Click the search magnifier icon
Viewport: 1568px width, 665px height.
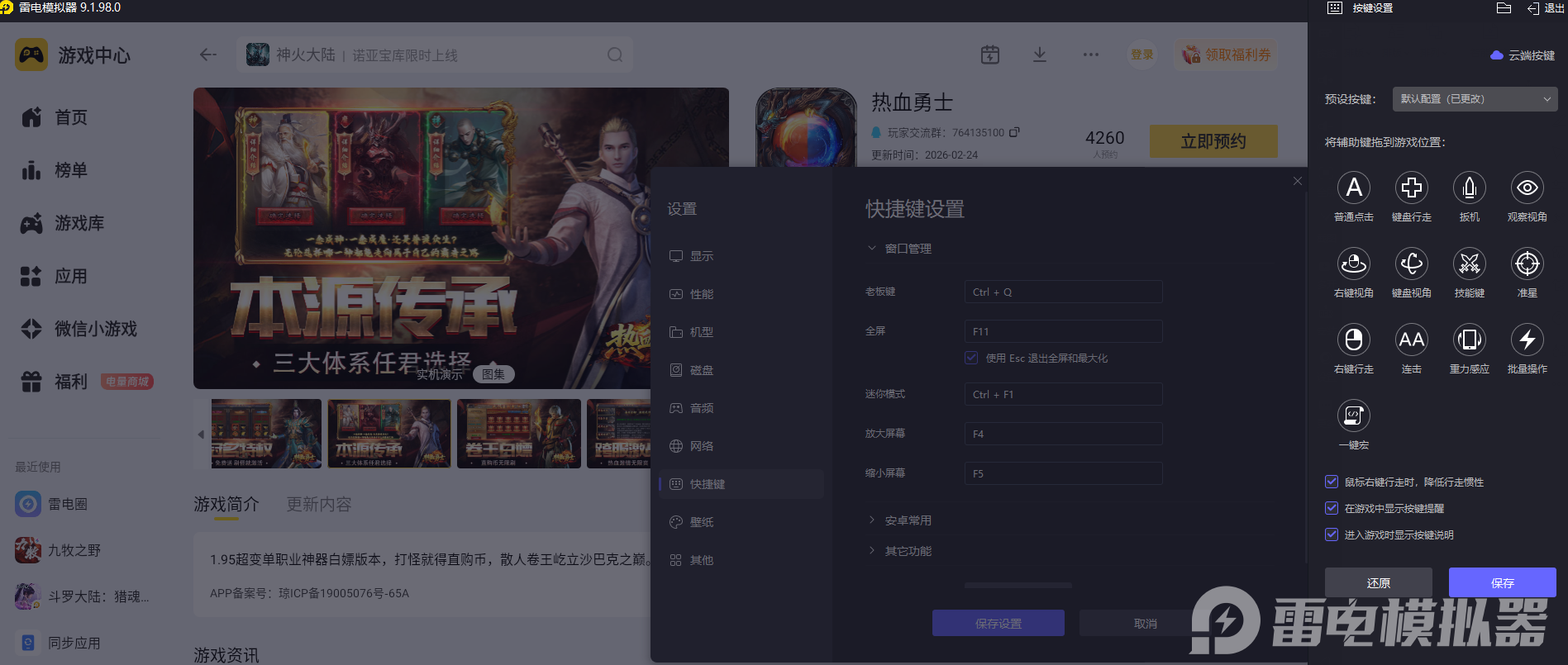pyautogui.click(x=615, y=55)
